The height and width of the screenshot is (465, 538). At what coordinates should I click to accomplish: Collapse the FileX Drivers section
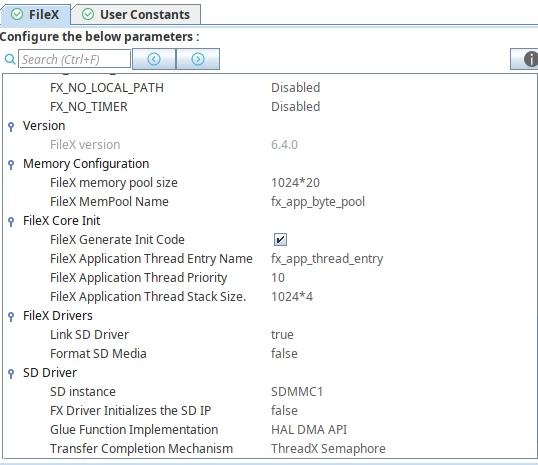coord(11,316)
